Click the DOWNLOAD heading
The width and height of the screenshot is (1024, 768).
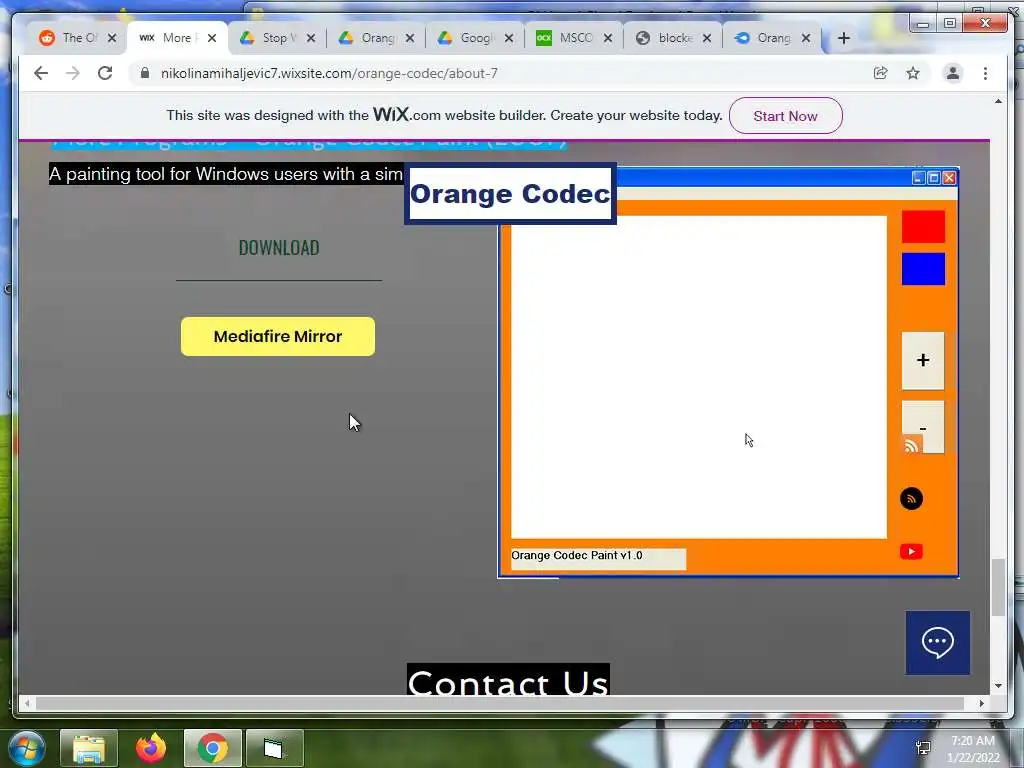279,248
